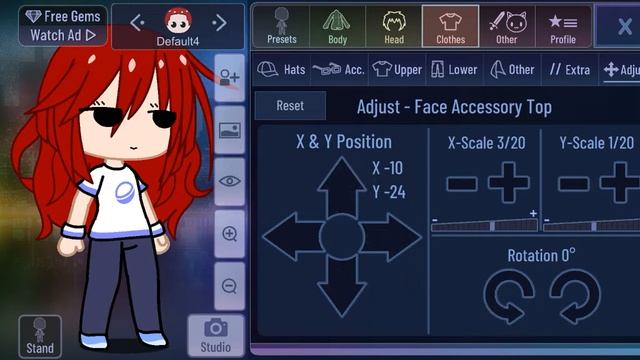Viewport: 640px width, 360px height.
Task: Decrease Y-Scale with the minus button
Action: 573,183
